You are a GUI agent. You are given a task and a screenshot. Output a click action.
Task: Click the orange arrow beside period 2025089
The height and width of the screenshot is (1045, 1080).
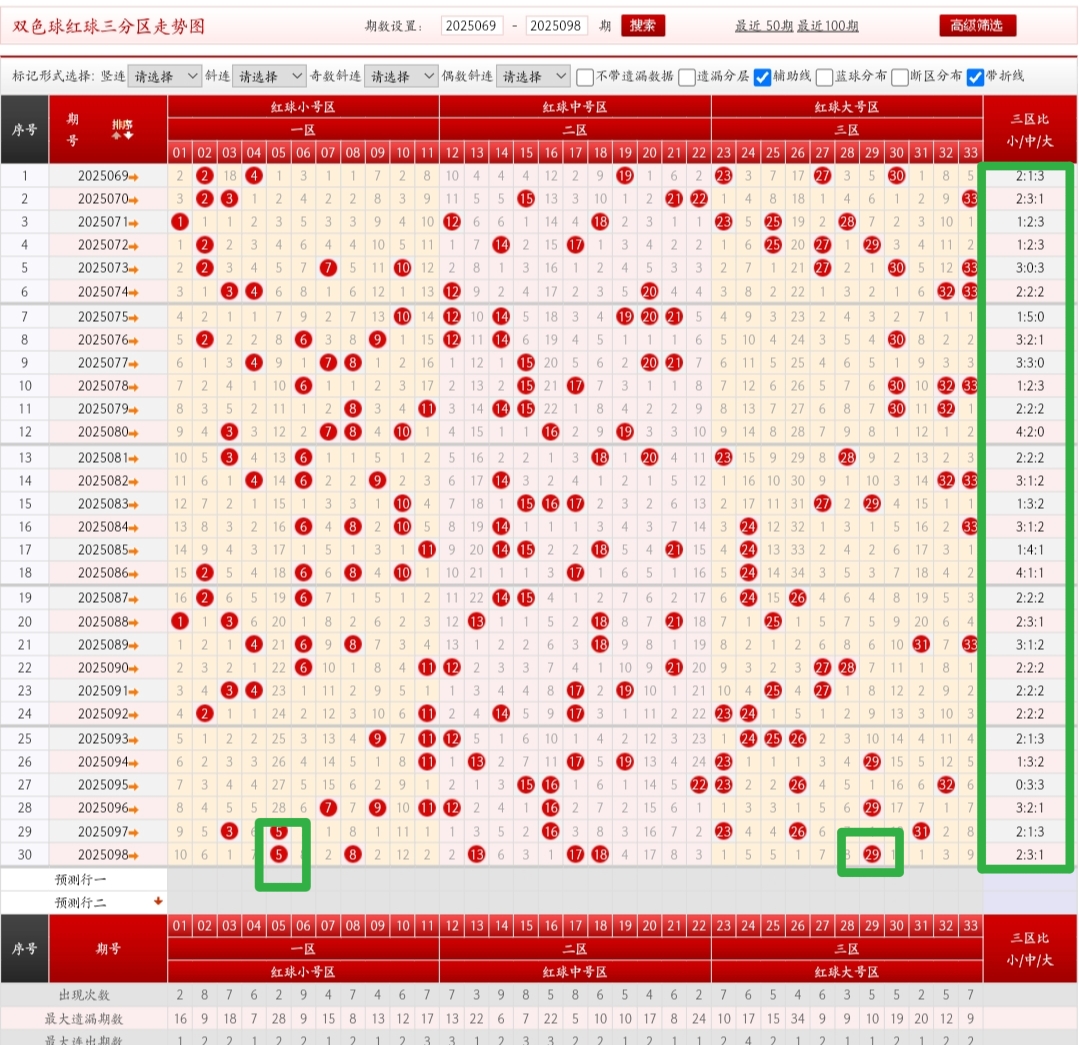(x=134, y=646)
